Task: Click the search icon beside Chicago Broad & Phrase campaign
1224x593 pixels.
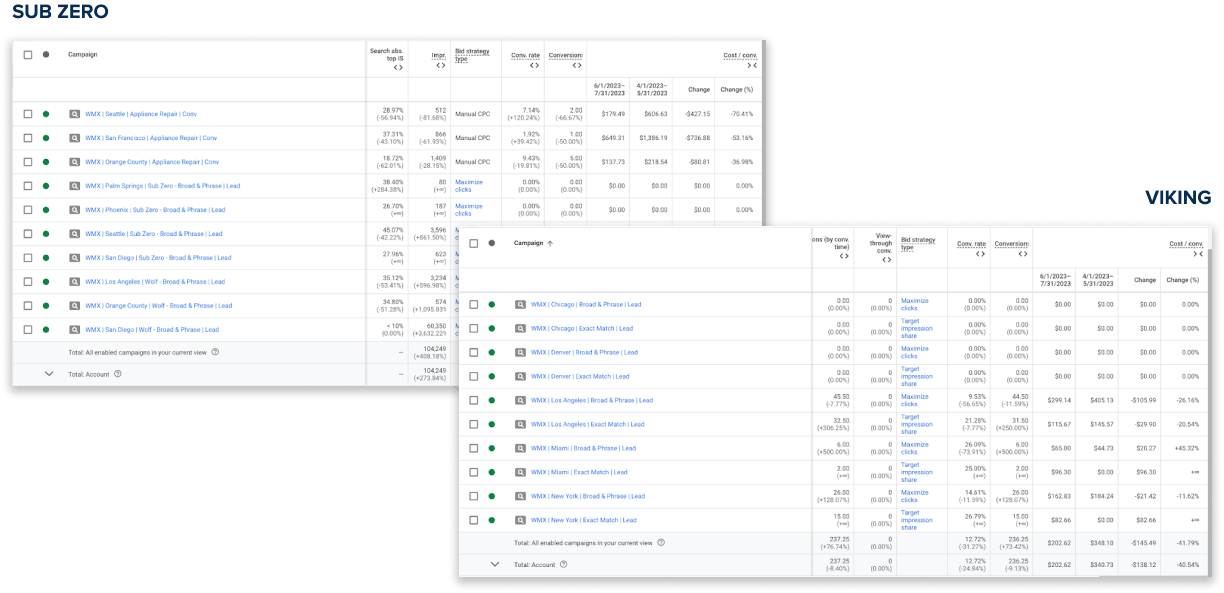Action: pyautogui.click(x=520, y=304)
